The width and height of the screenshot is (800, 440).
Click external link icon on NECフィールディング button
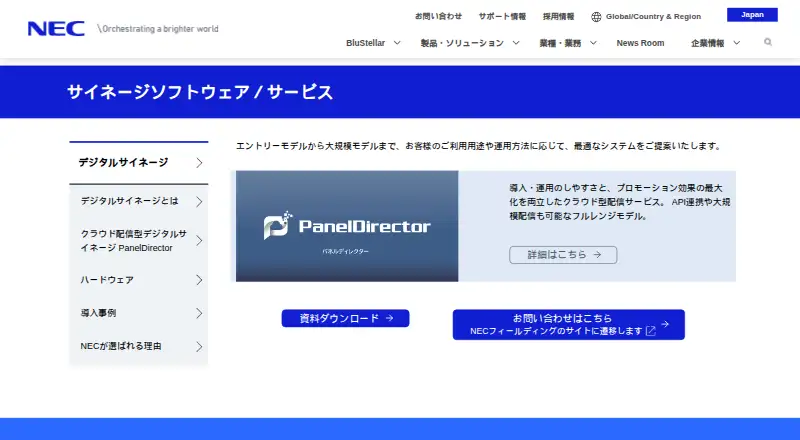pyautogui.click(x=651, y=331)
